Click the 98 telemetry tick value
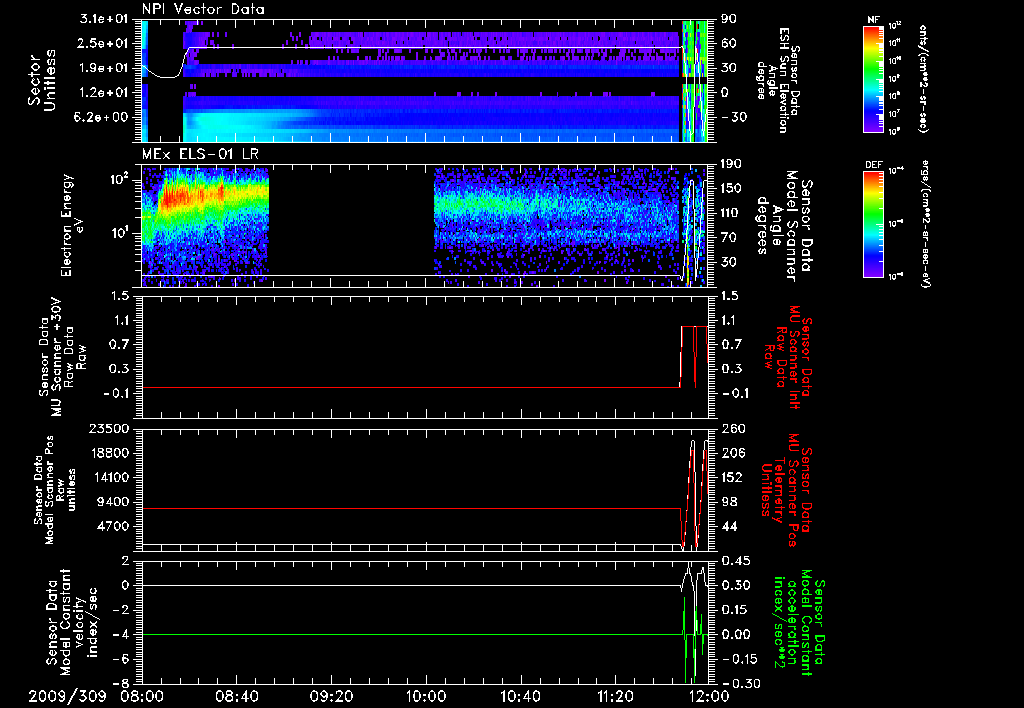 (729, 502)
